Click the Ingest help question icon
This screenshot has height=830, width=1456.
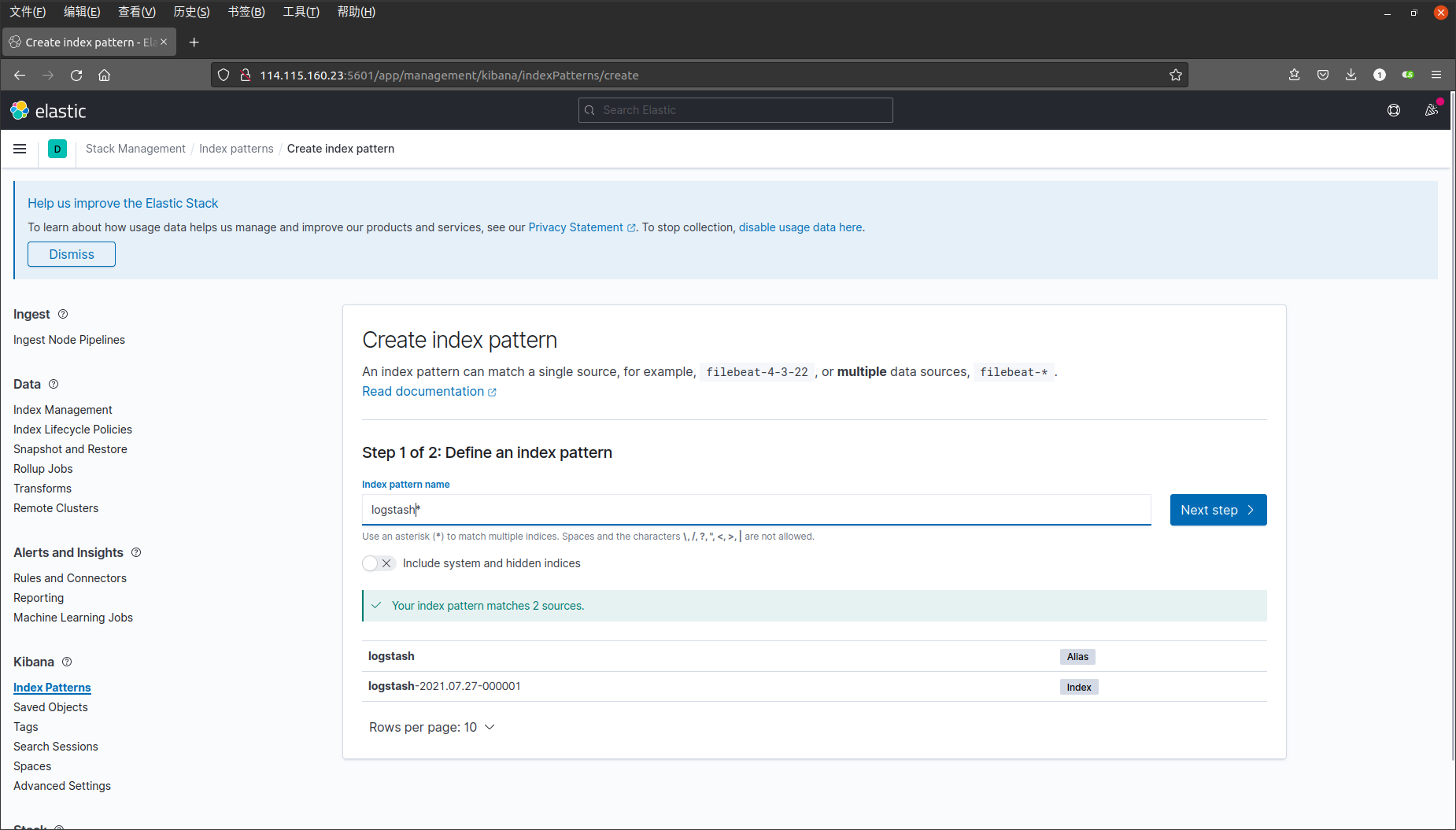(x=63, y=314)
